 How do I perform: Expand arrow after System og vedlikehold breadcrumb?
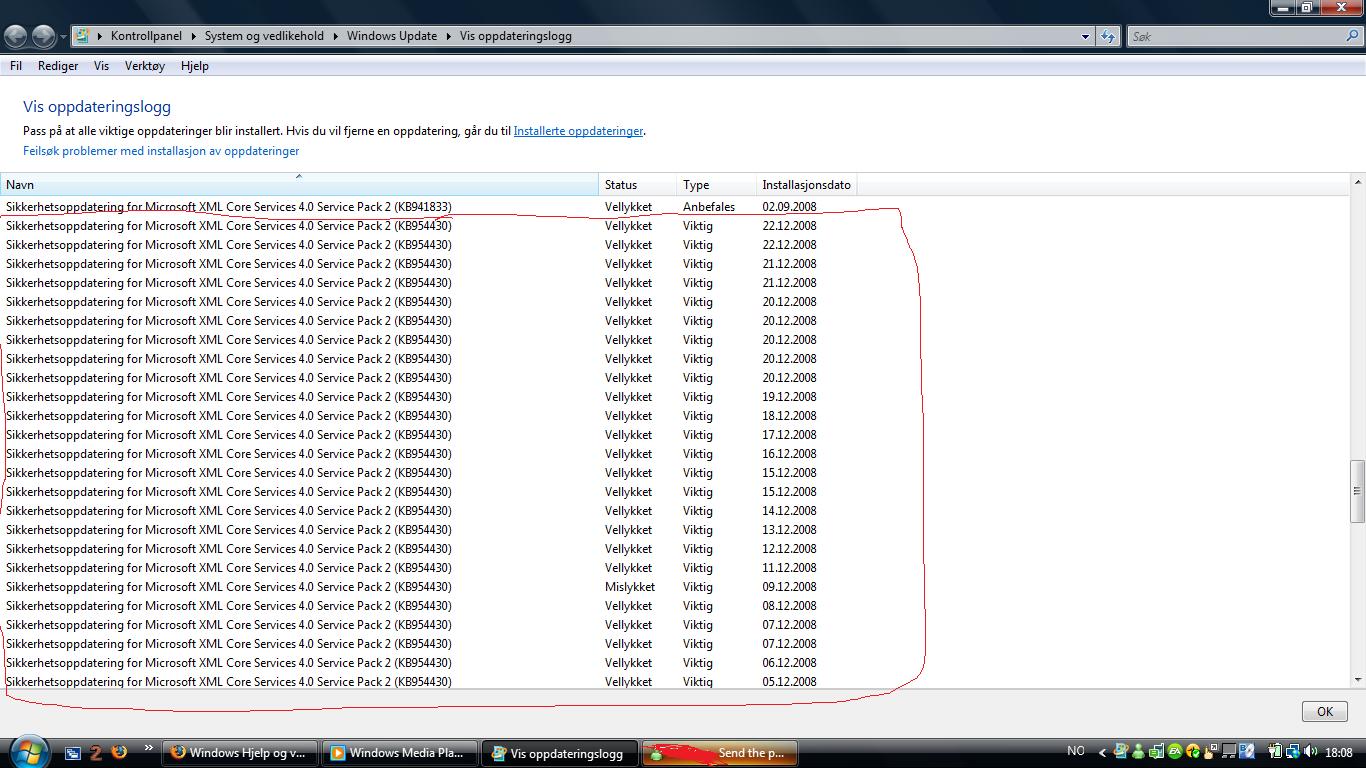[x=334, y=36]
